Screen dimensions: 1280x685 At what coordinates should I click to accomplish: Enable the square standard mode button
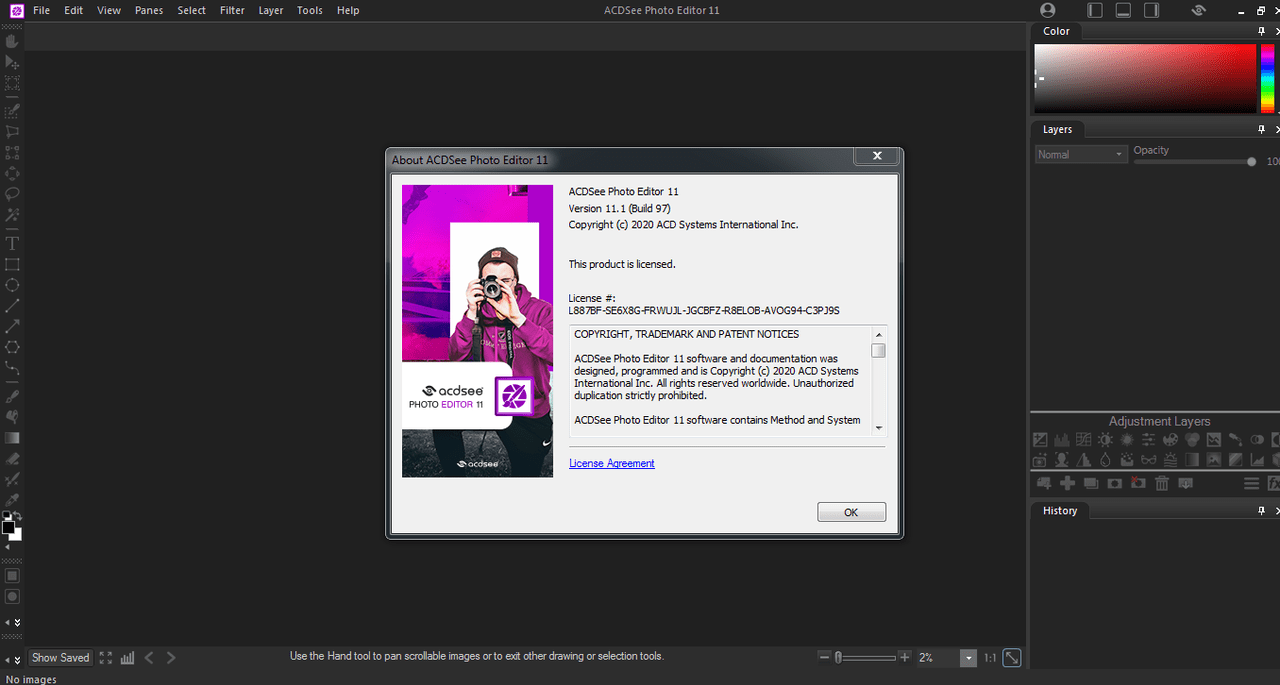pyautogui.click(x=12, y=576)
